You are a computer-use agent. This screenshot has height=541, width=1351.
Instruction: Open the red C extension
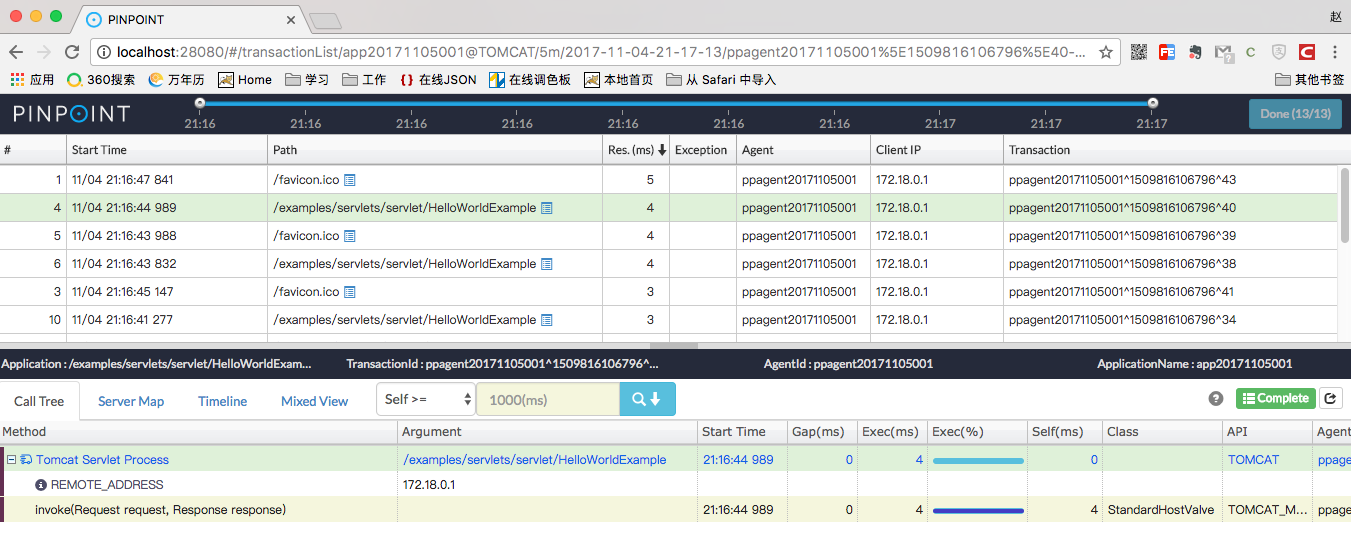coord(1307,52)
